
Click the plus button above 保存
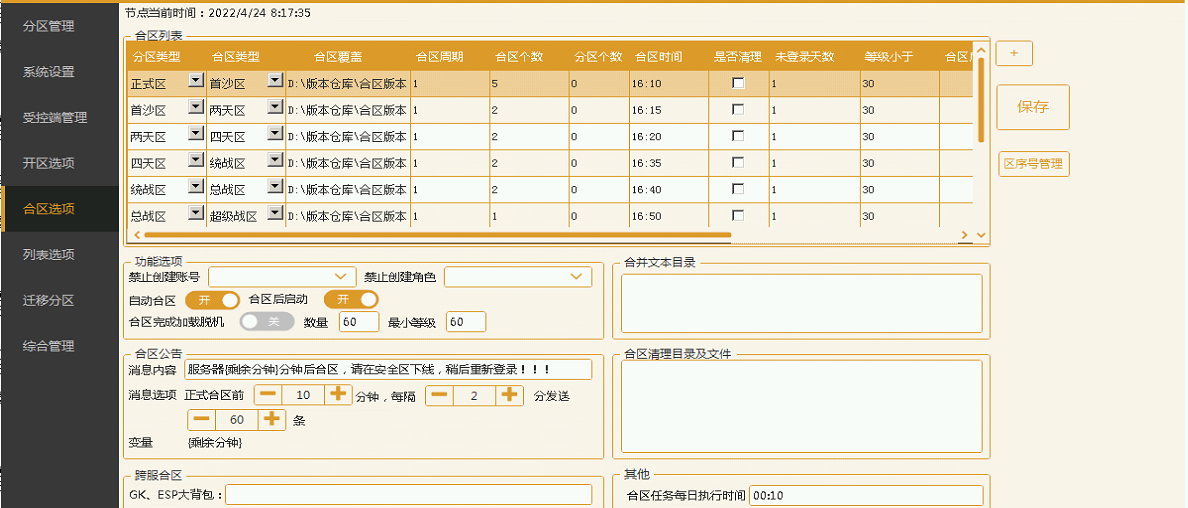pos(1014,53)
